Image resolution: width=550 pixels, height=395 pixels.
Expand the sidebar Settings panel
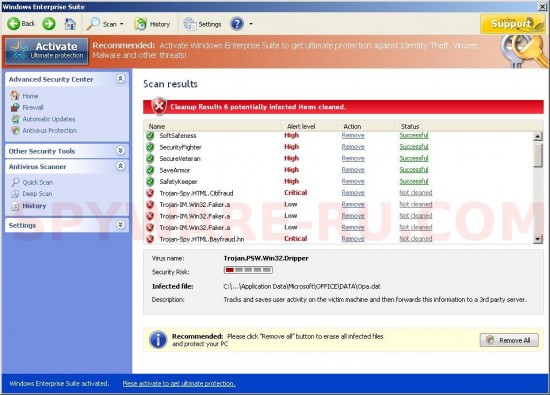coord(120,225)
